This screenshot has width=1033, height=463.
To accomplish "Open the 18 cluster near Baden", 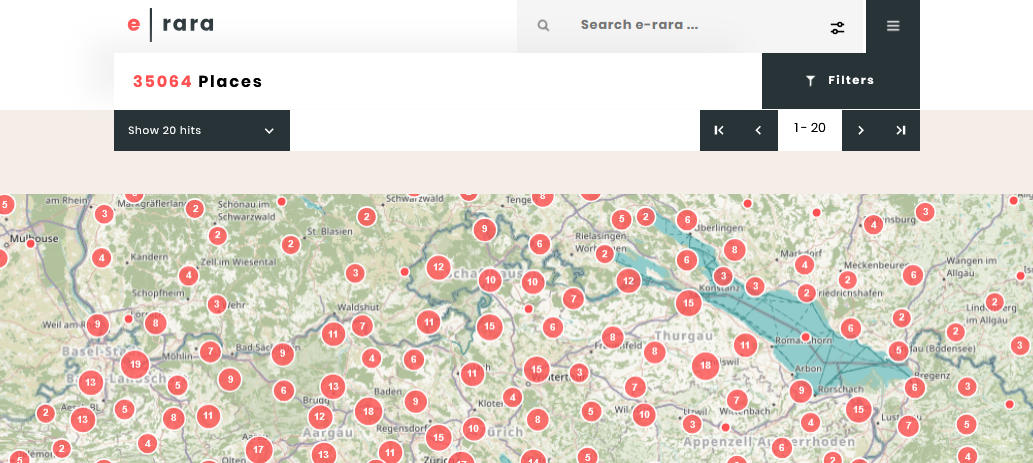I will [368, 412].
